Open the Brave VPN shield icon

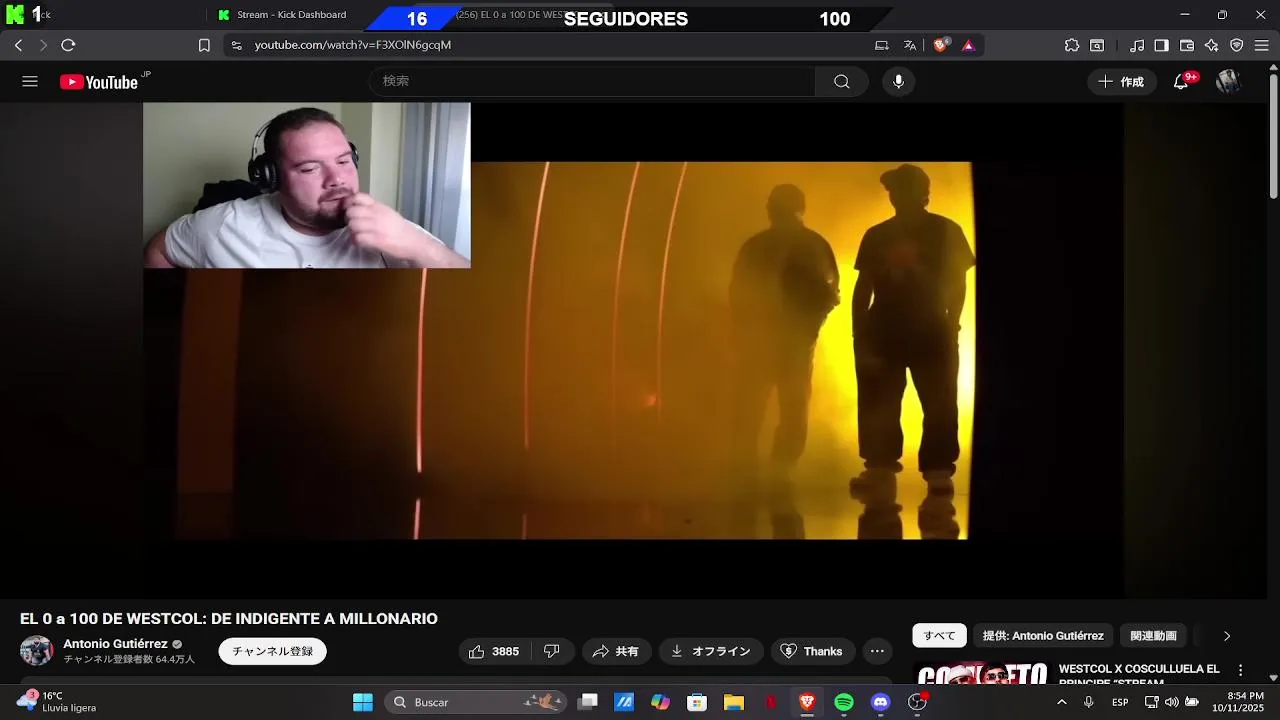[x=1237, y=45]
